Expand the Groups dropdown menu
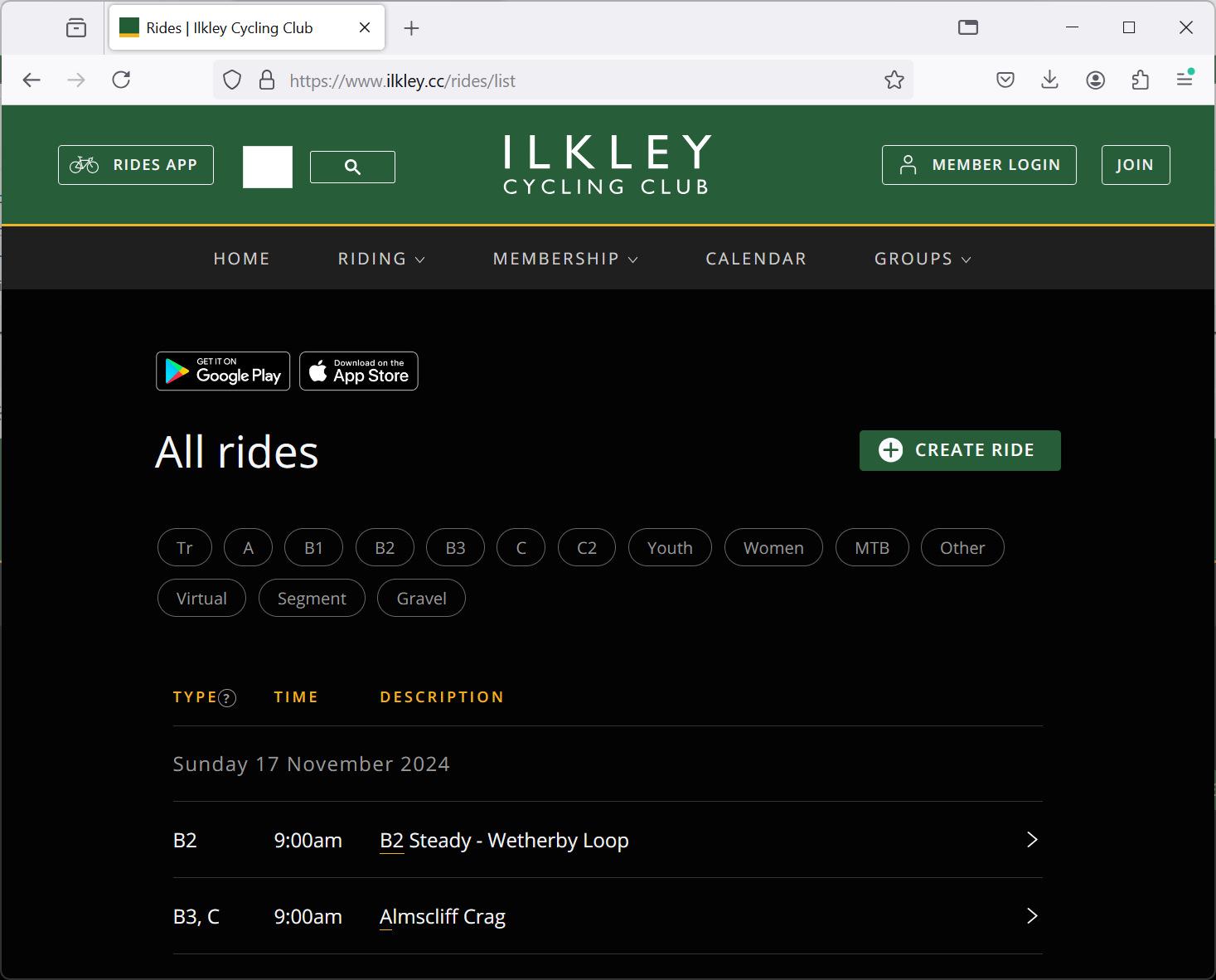This screenshot has width=1216, height=980. (x=923, y=260)
